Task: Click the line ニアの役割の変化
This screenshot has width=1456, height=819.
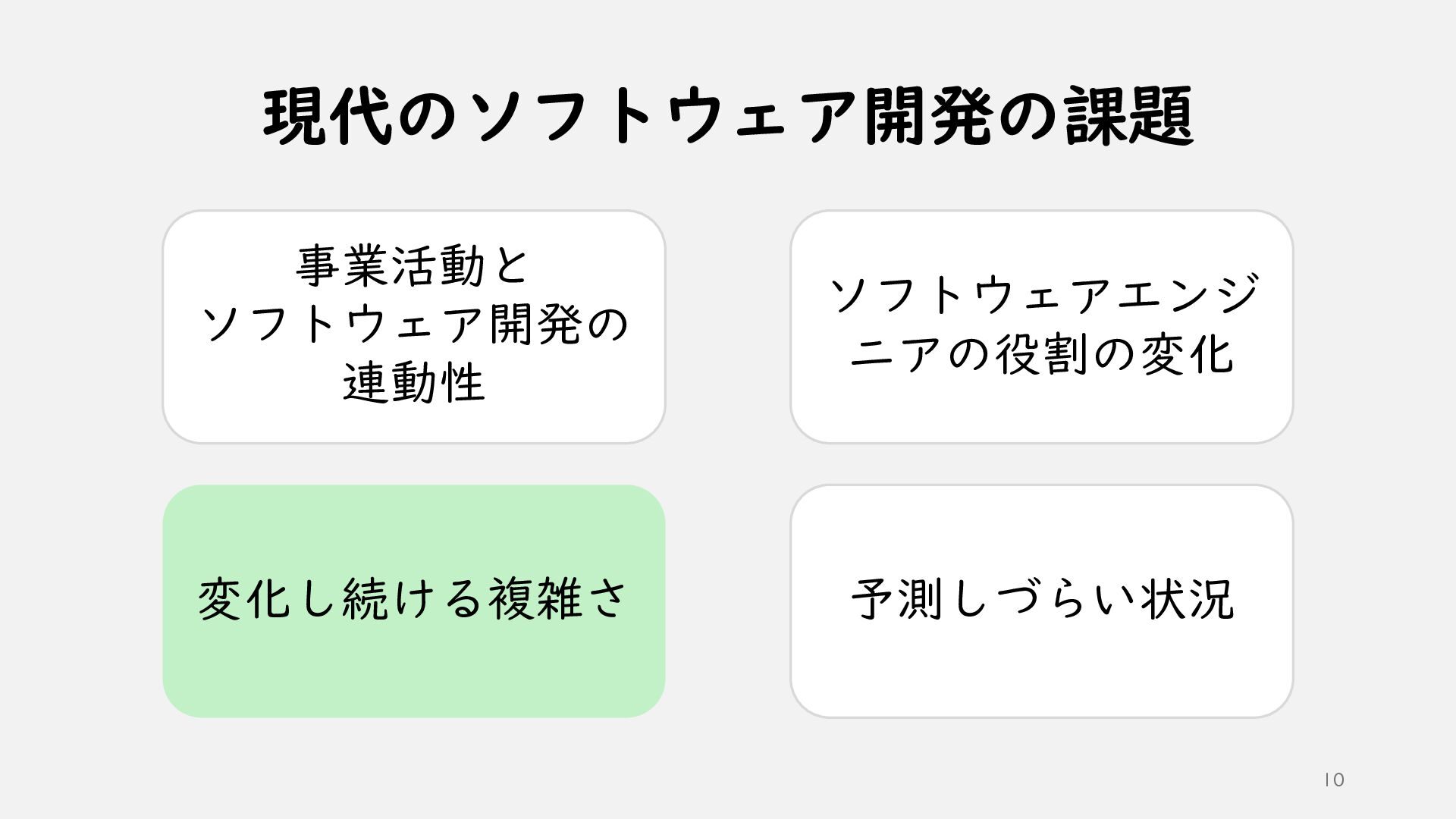Action: [1042, 354]
